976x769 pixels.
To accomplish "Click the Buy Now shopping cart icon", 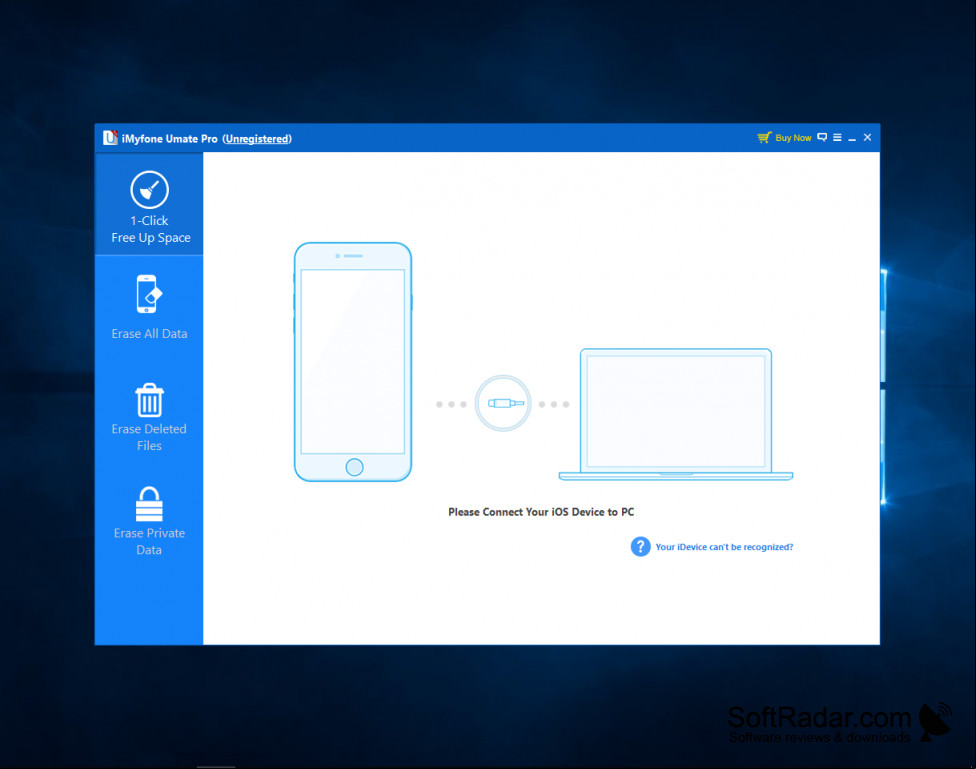I will pyautogui.click(x=764, y=138).
